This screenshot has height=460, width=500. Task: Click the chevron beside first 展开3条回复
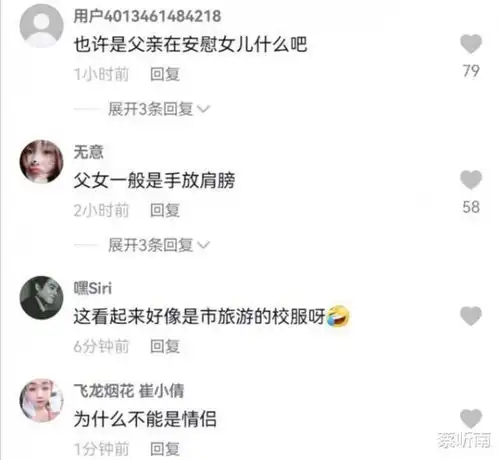click(x=203, y=109)
